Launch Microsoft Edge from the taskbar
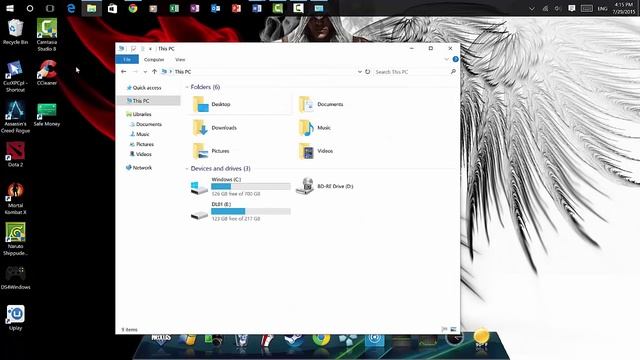Image resolution: width=640 pixels, height=360 pixels. point(71,8)
